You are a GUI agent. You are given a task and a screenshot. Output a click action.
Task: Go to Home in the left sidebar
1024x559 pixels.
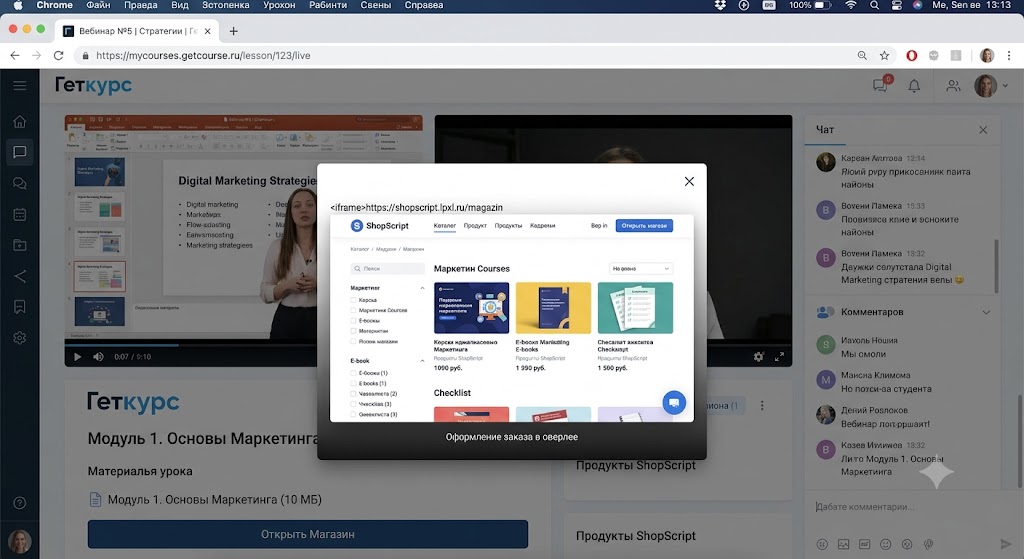(20, 121)
